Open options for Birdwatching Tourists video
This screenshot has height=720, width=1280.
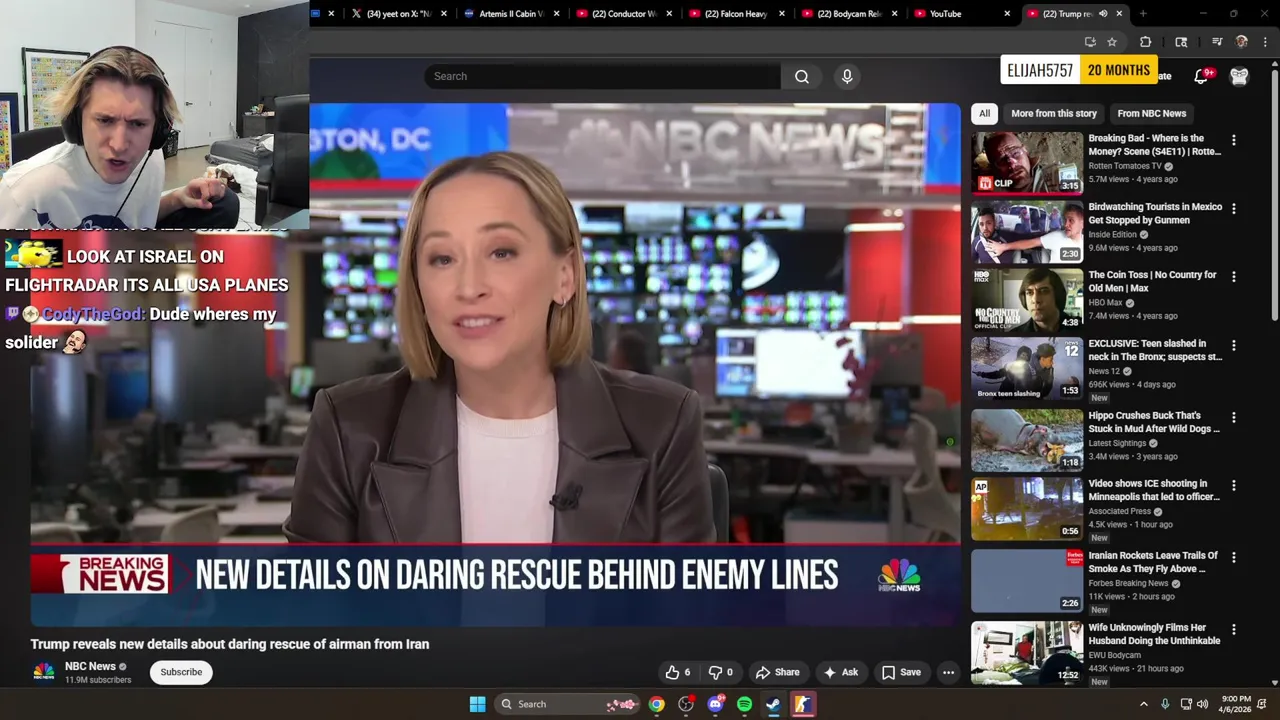[1233, 209]
